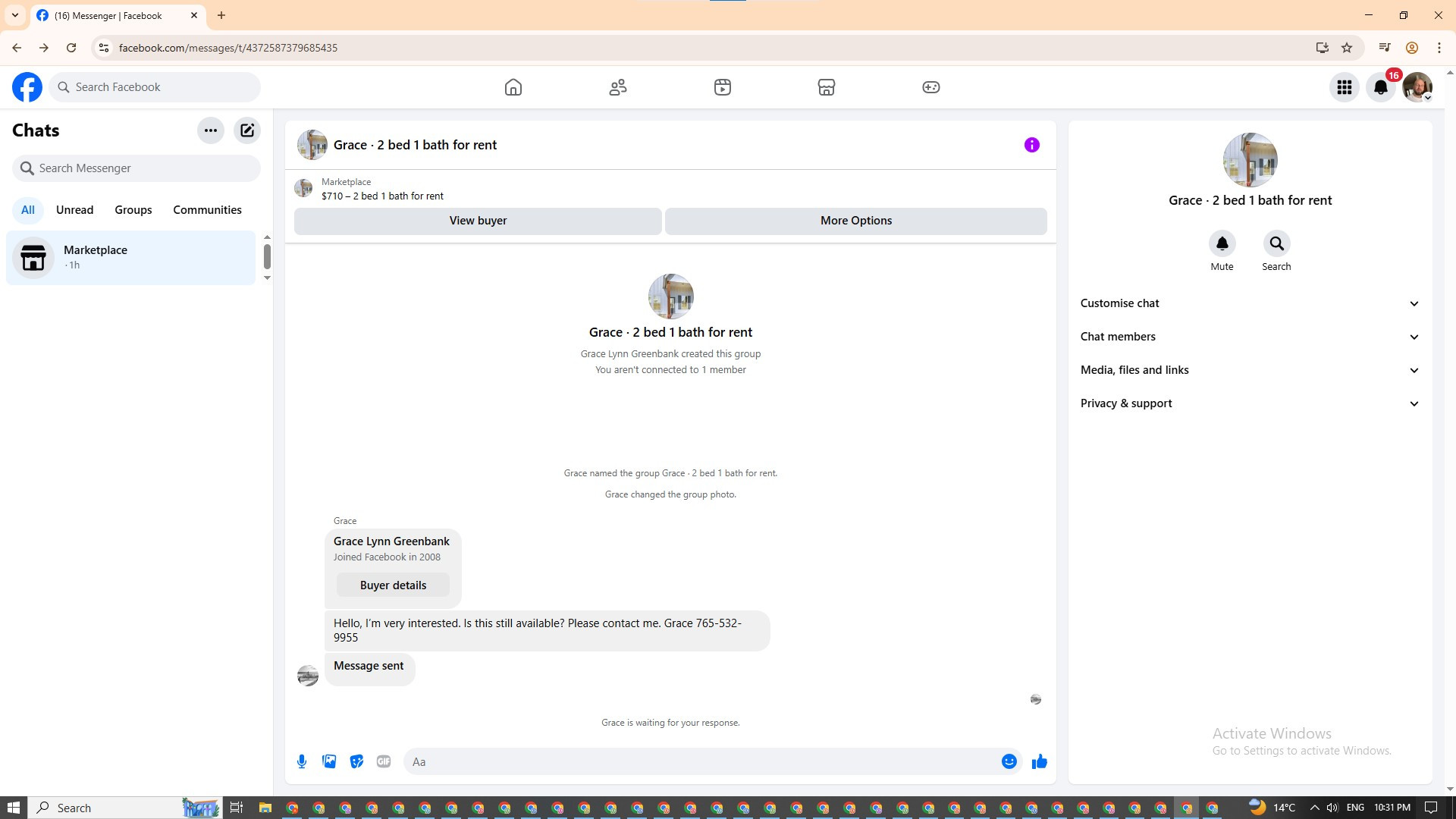Viewport: 1456px width, 819px height.
Task: Record a voice clip with microphone icon
Action: [302, 761]
